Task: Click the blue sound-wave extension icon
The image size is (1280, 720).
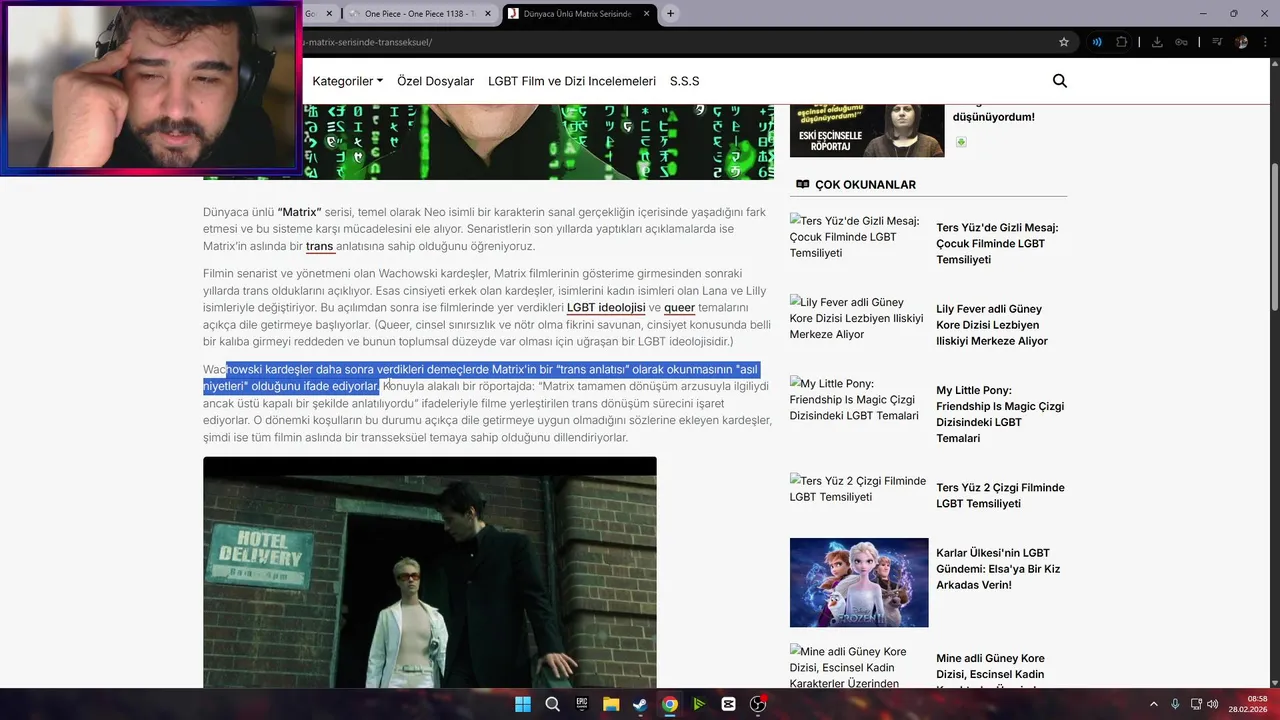Action: tap(1097, 42)
